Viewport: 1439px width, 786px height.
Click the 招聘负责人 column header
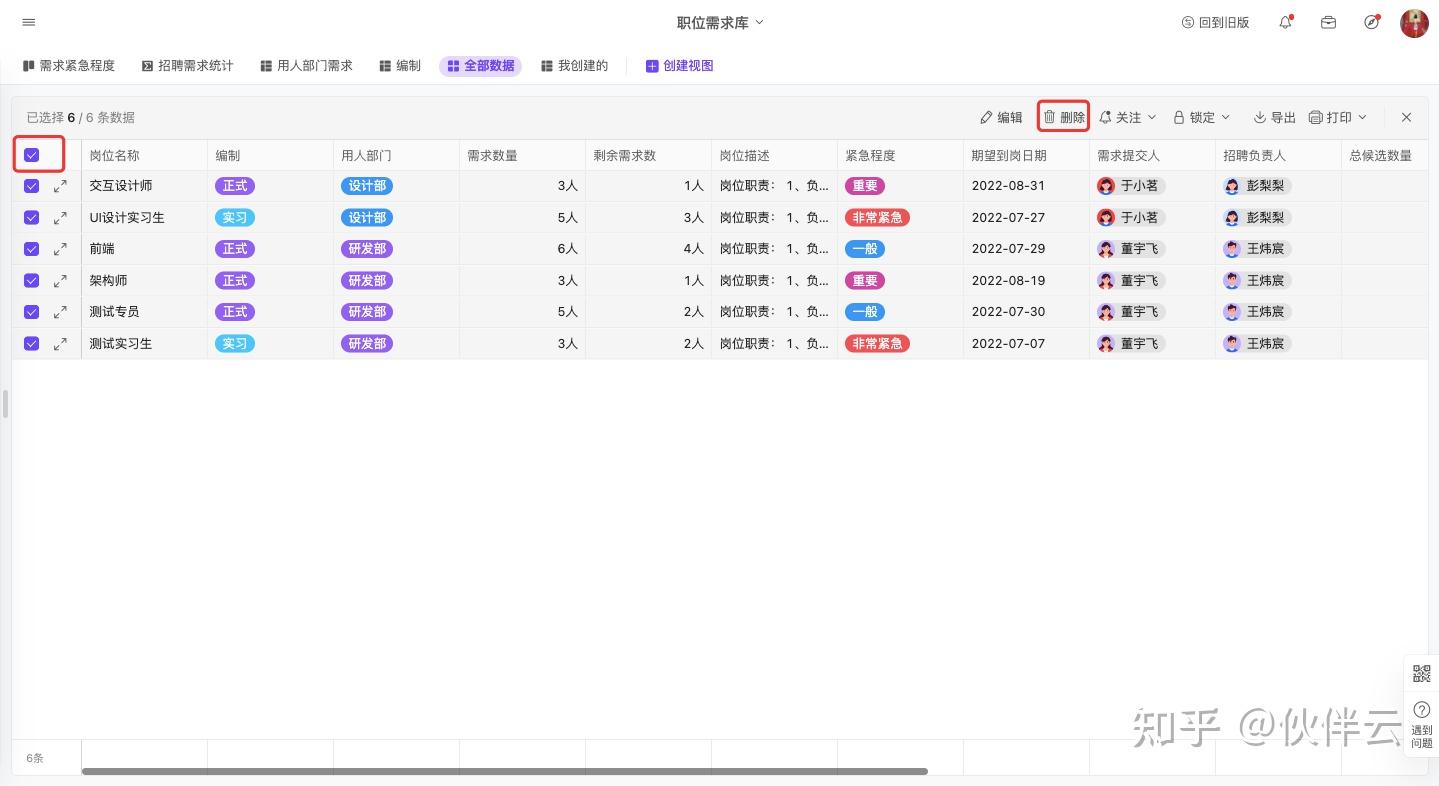tap(1279, 155)
